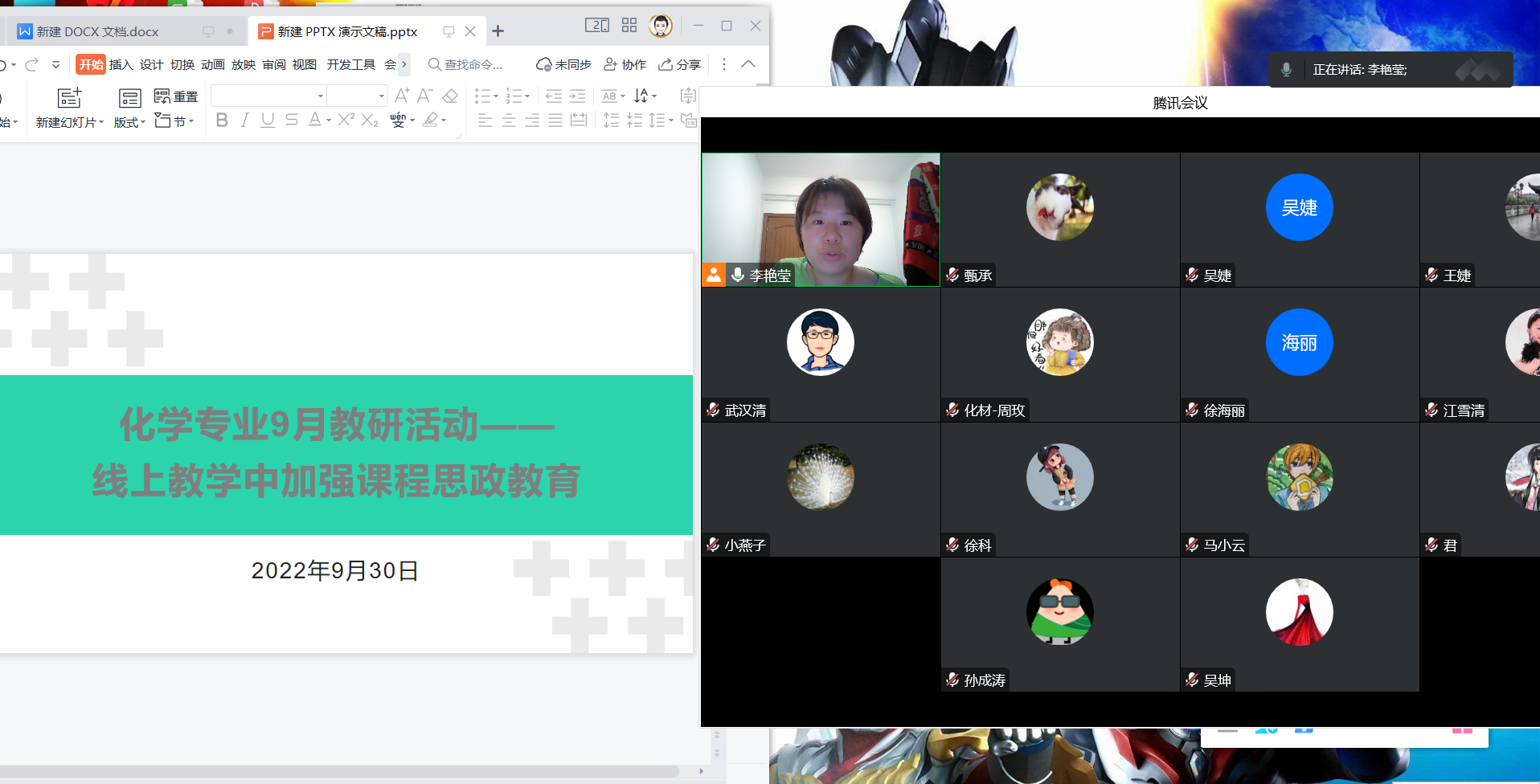The width and height of the screenshot is (1540, 784).
Task: Click the center align icon
Action: tap(509, 120)
